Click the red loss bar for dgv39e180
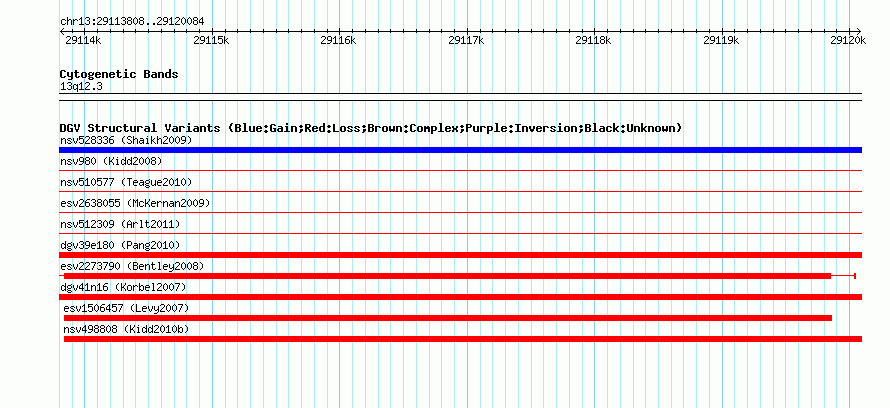Screen dimensions: 890x408 point(460,255)
